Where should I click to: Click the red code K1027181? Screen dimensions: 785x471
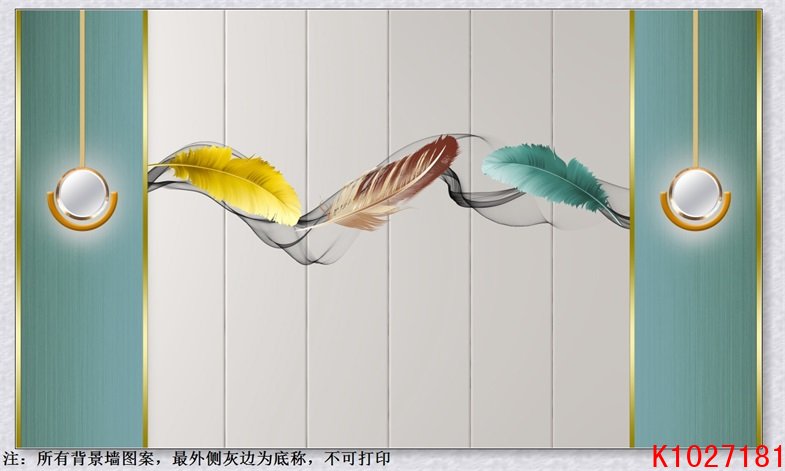point(718,456)
